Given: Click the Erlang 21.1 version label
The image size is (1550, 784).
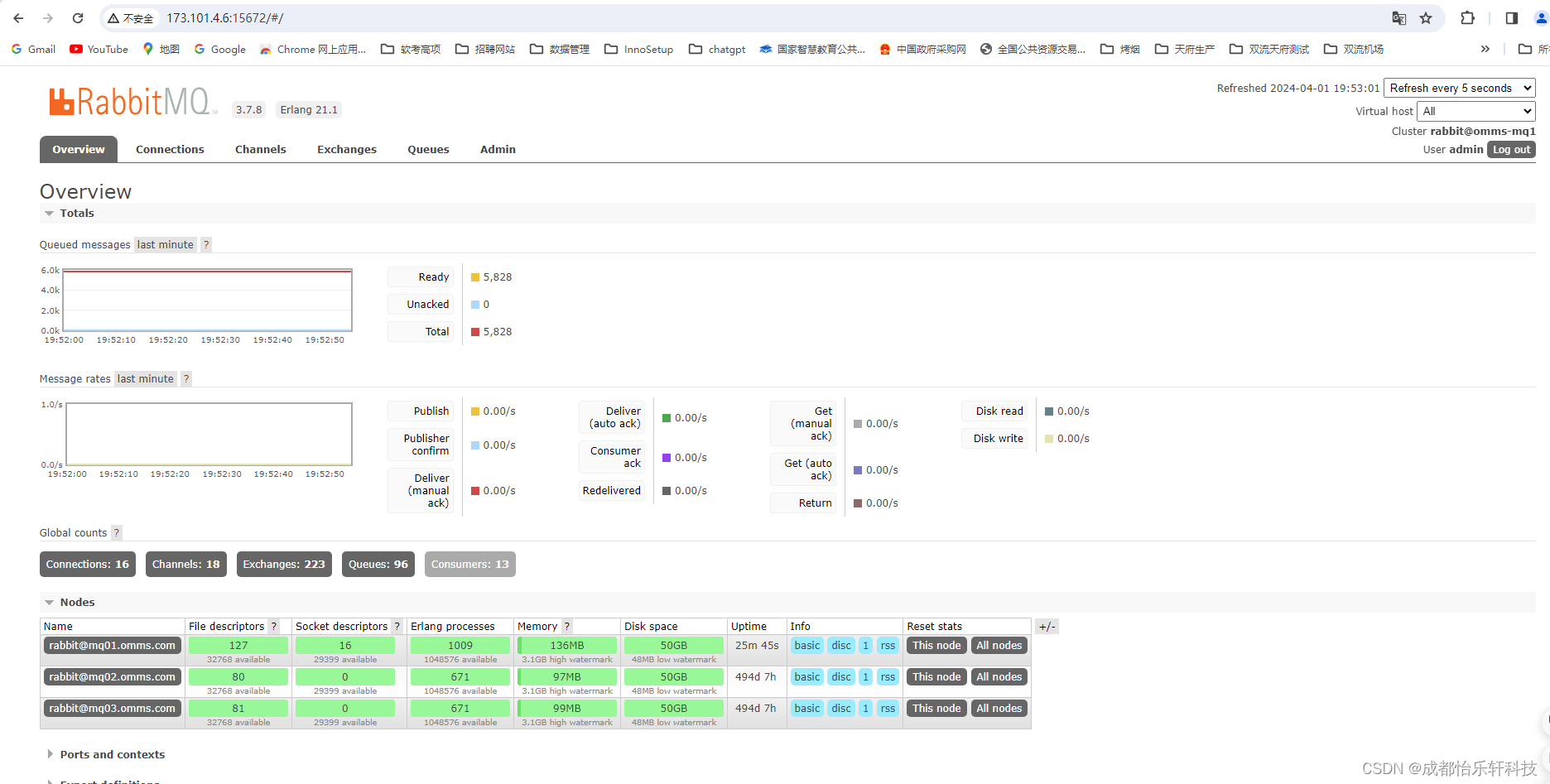Looking at the screenshot, I should pos(309,109).
